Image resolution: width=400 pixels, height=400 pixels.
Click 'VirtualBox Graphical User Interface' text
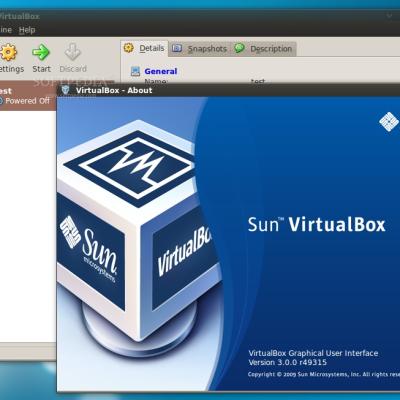coord(313,353)
